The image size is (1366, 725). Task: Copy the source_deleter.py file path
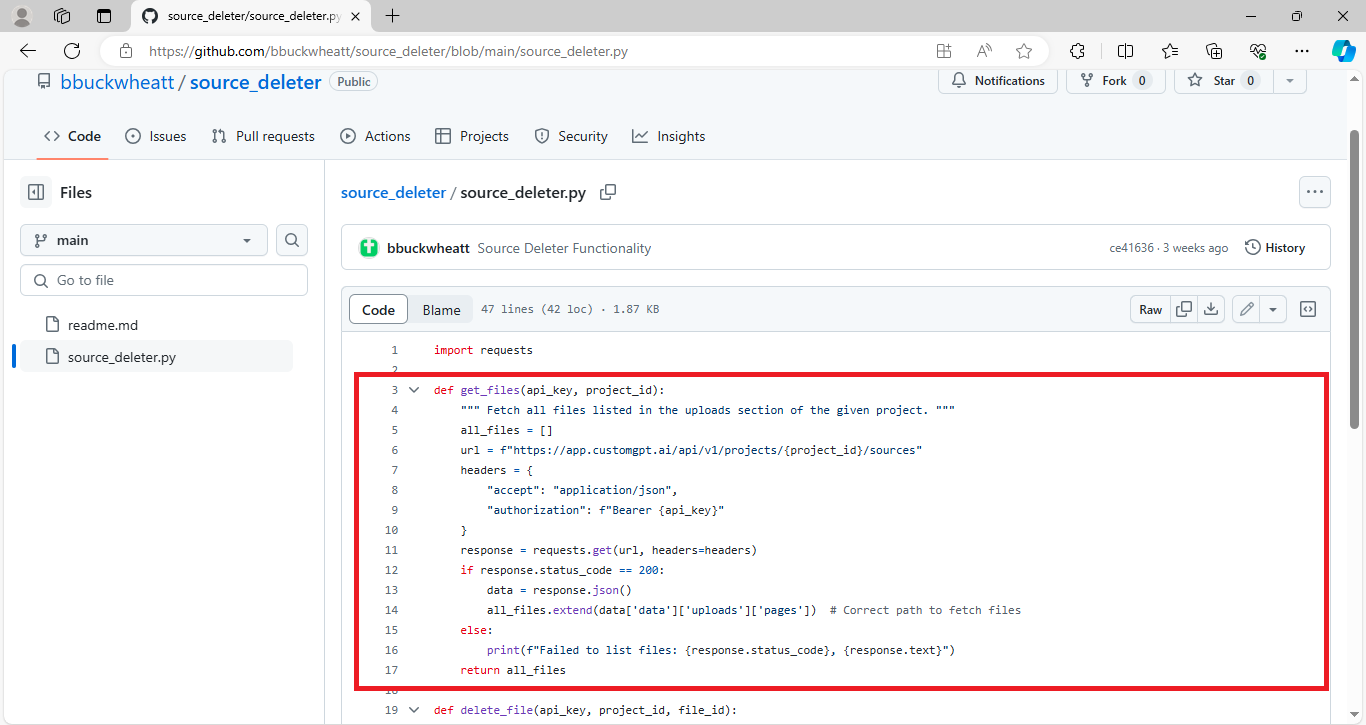(608, 192)
